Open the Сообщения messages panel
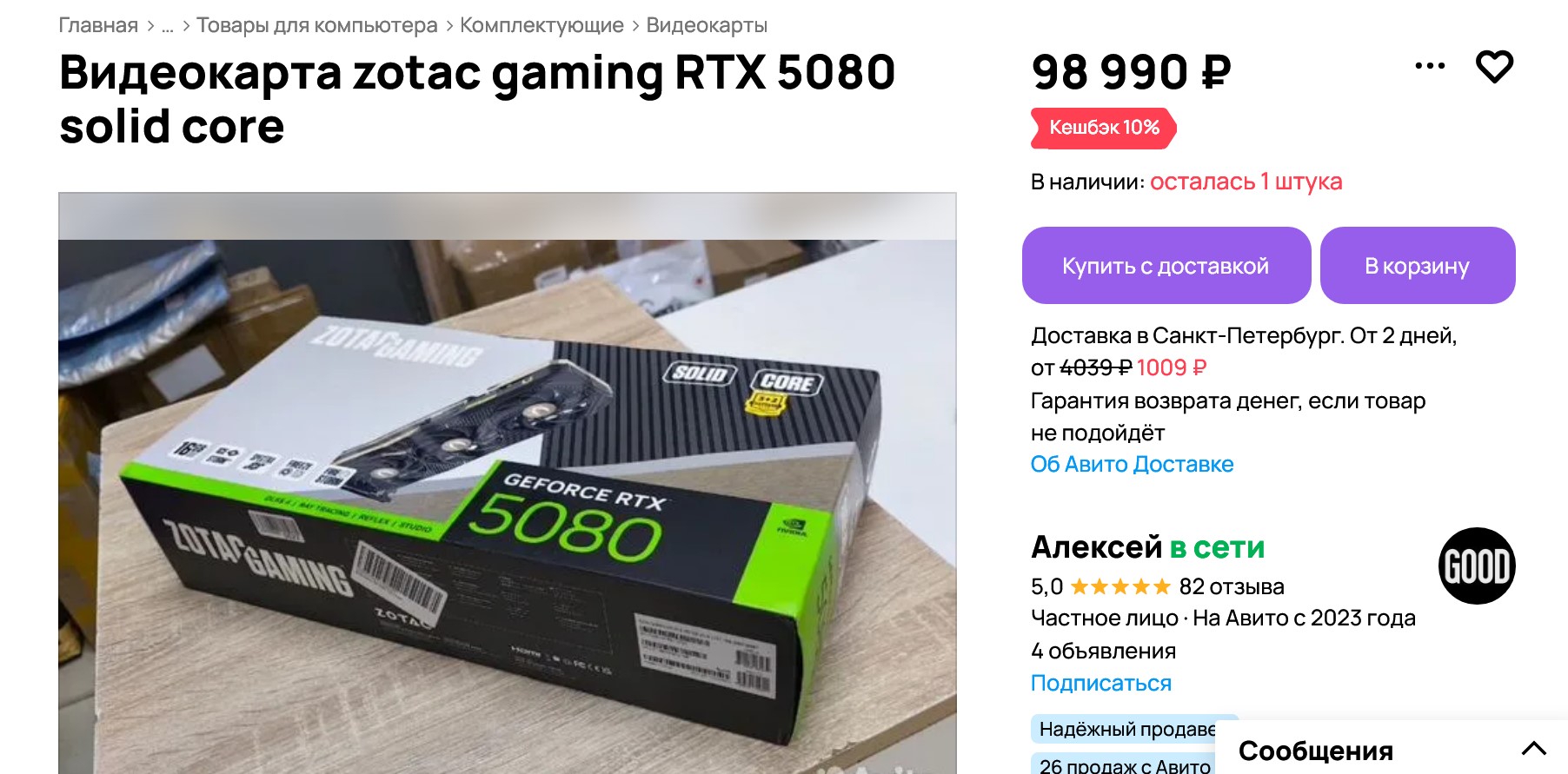This screenshot has width=1568, height=774. pos(1315,751)
